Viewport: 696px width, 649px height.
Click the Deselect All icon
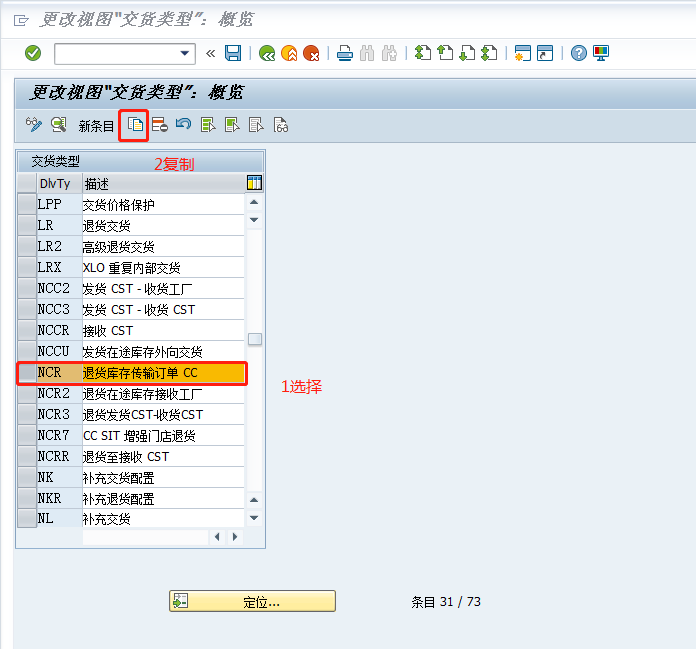tap(256, 125)
